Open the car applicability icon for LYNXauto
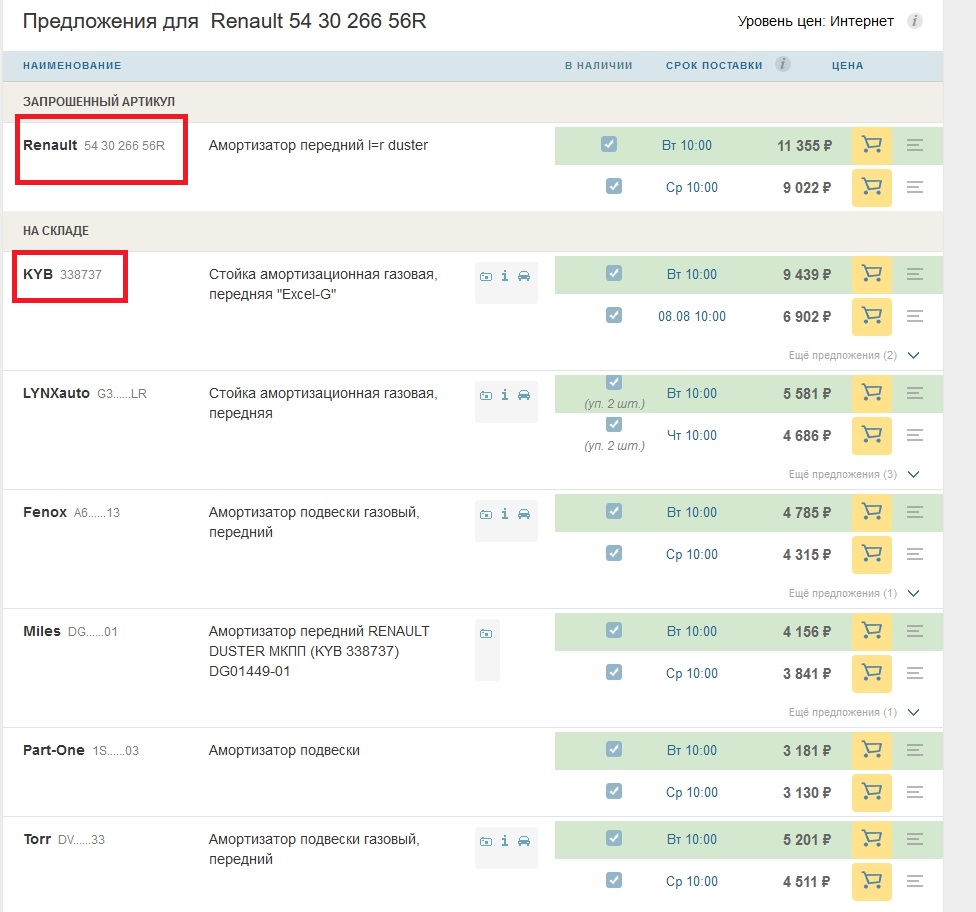This screenshot has width=976, height=912. 524,395
